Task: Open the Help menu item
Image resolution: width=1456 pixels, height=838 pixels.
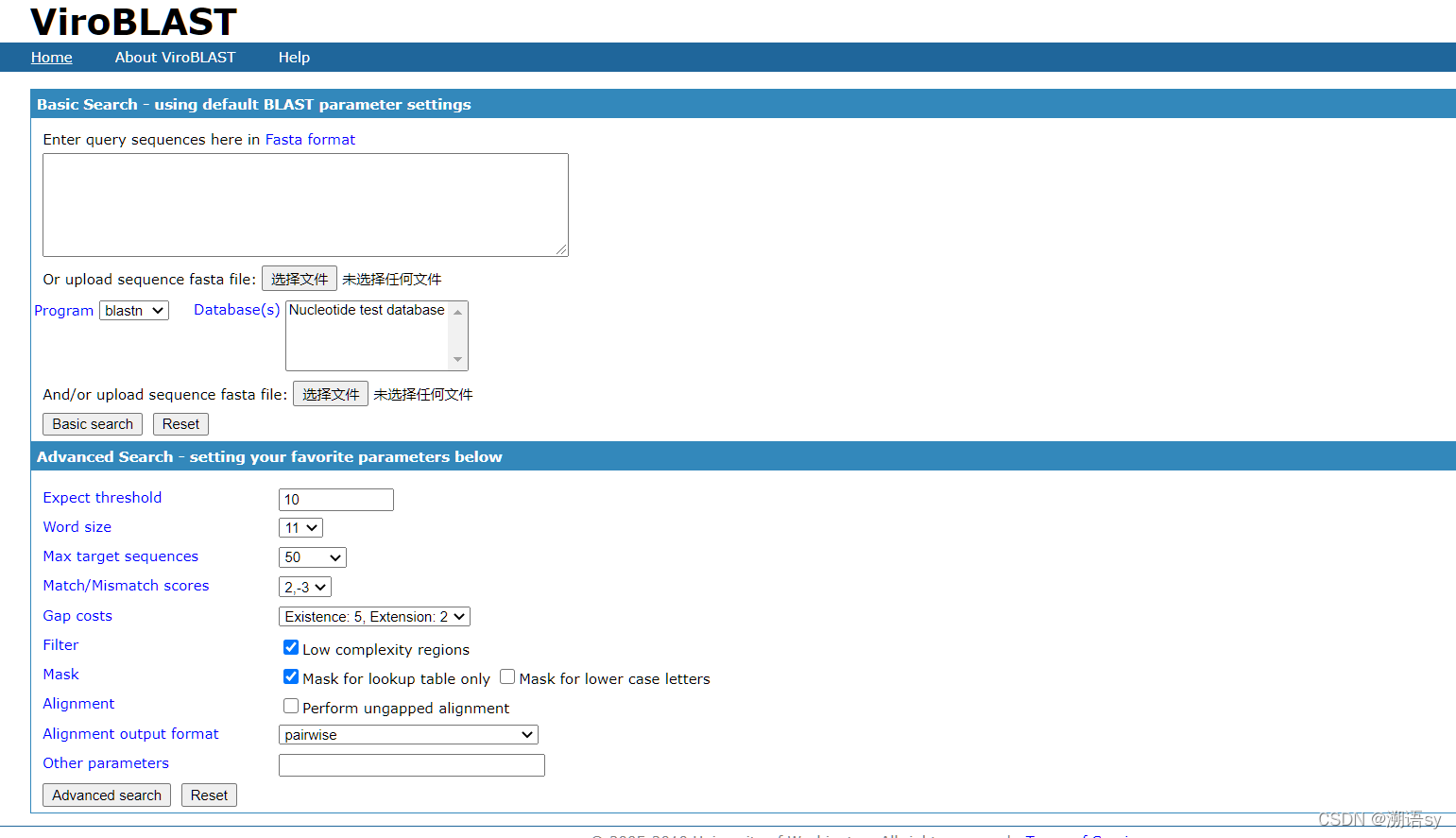Action: [x=294, y=58]
